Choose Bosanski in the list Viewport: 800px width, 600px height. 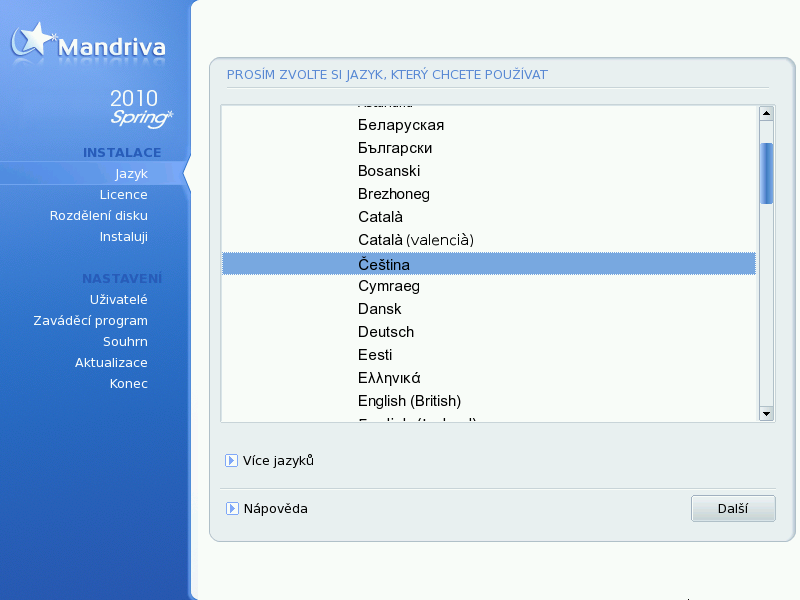click(x=389, y=171)
